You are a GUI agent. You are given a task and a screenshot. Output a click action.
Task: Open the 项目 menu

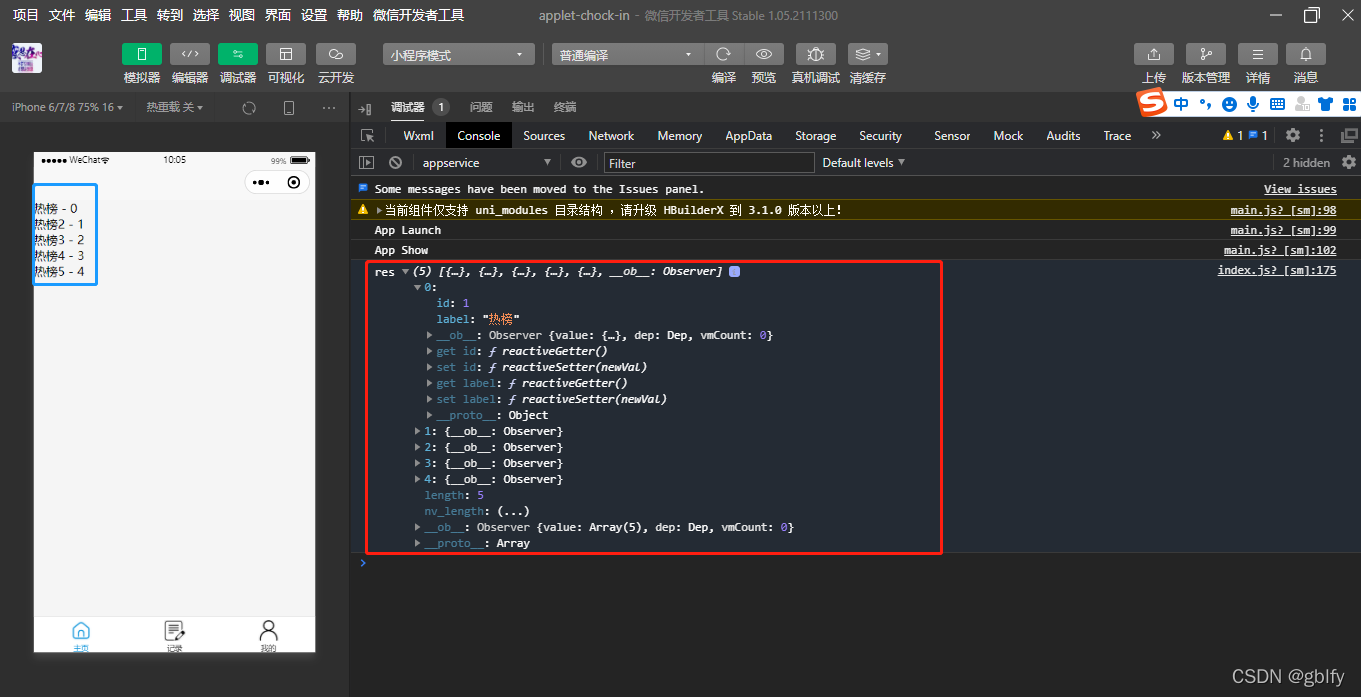pos(26,15)
